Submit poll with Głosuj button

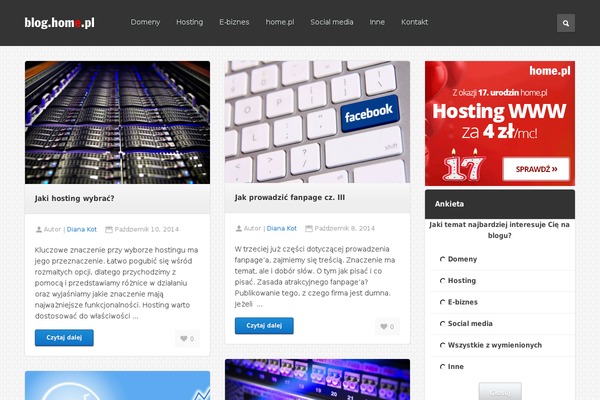[x=500, y=392]
